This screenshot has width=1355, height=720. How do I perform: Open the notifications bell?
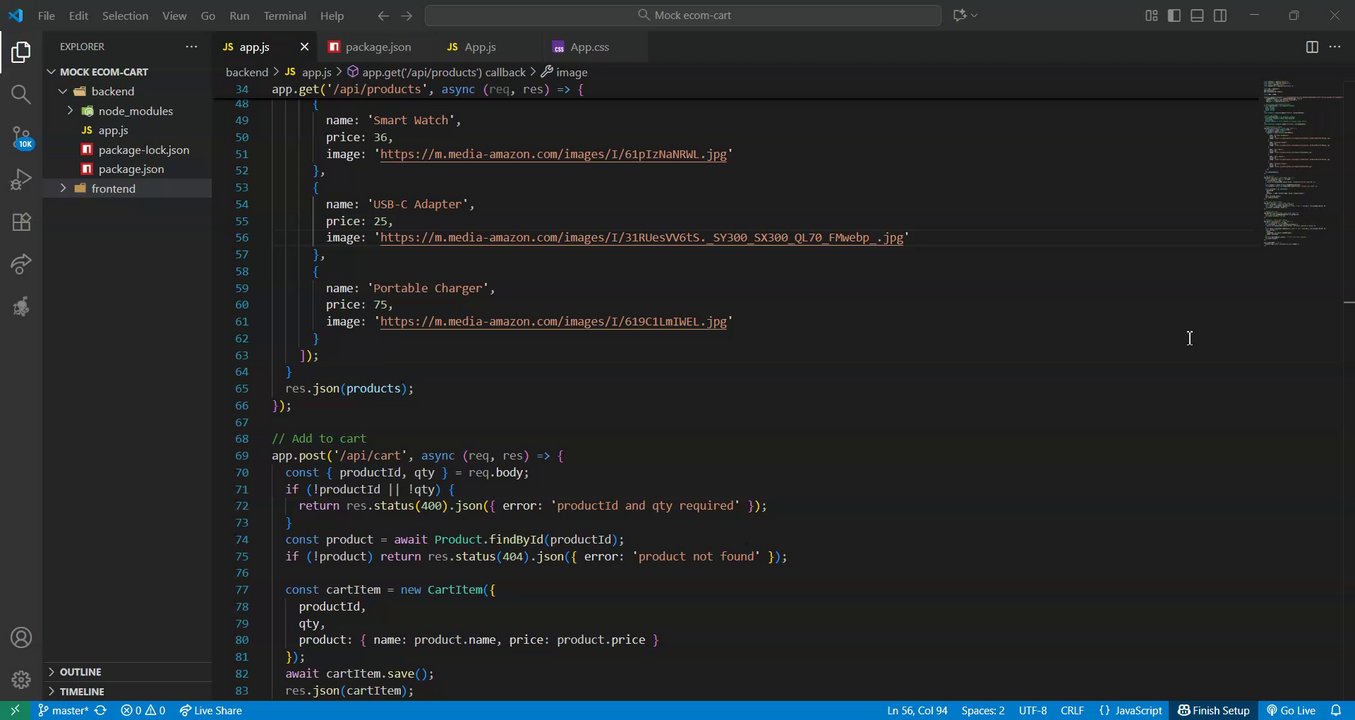point(1336,711)
